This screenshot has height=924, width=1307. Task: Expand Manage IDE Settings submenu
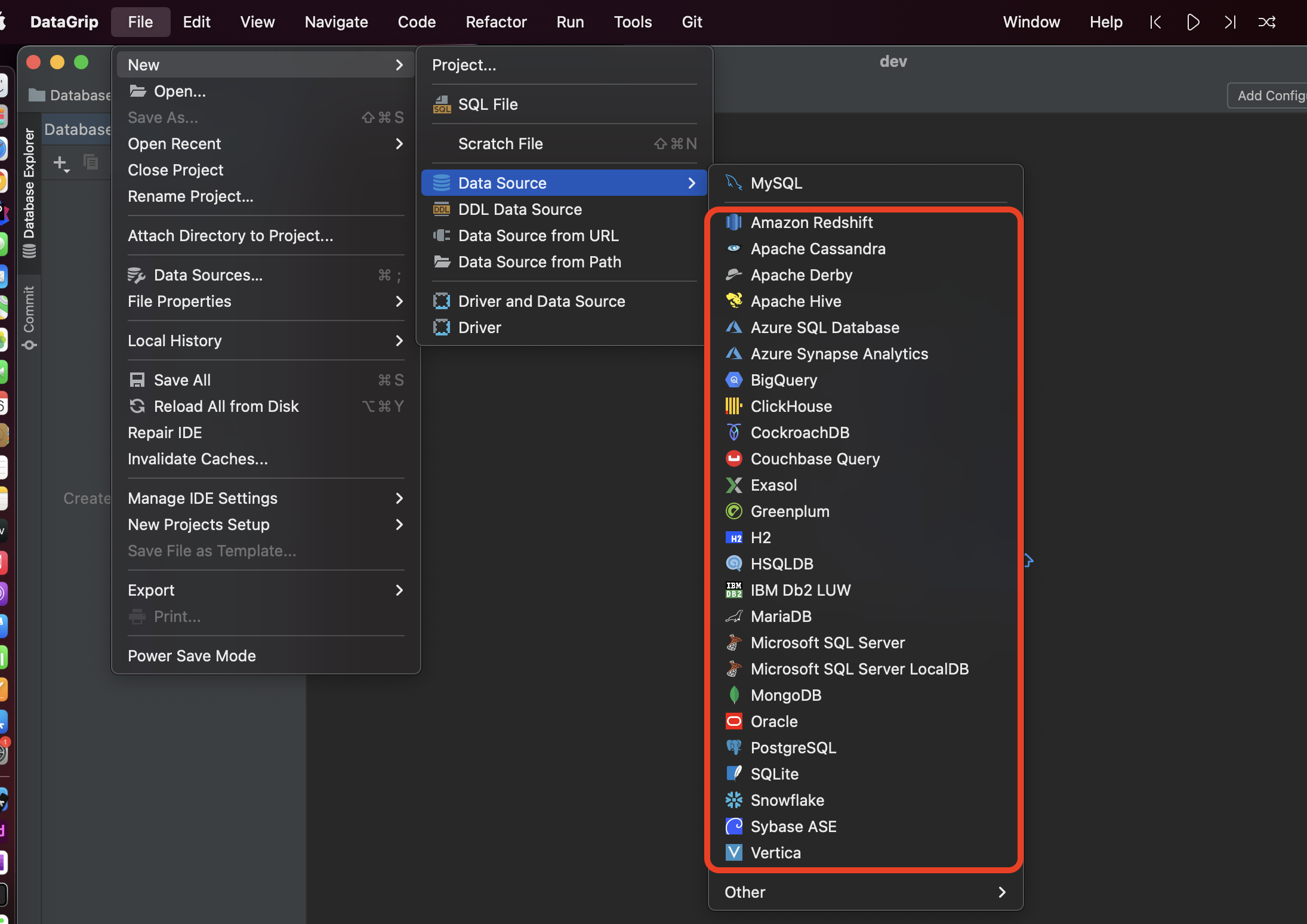pos(266,498)
